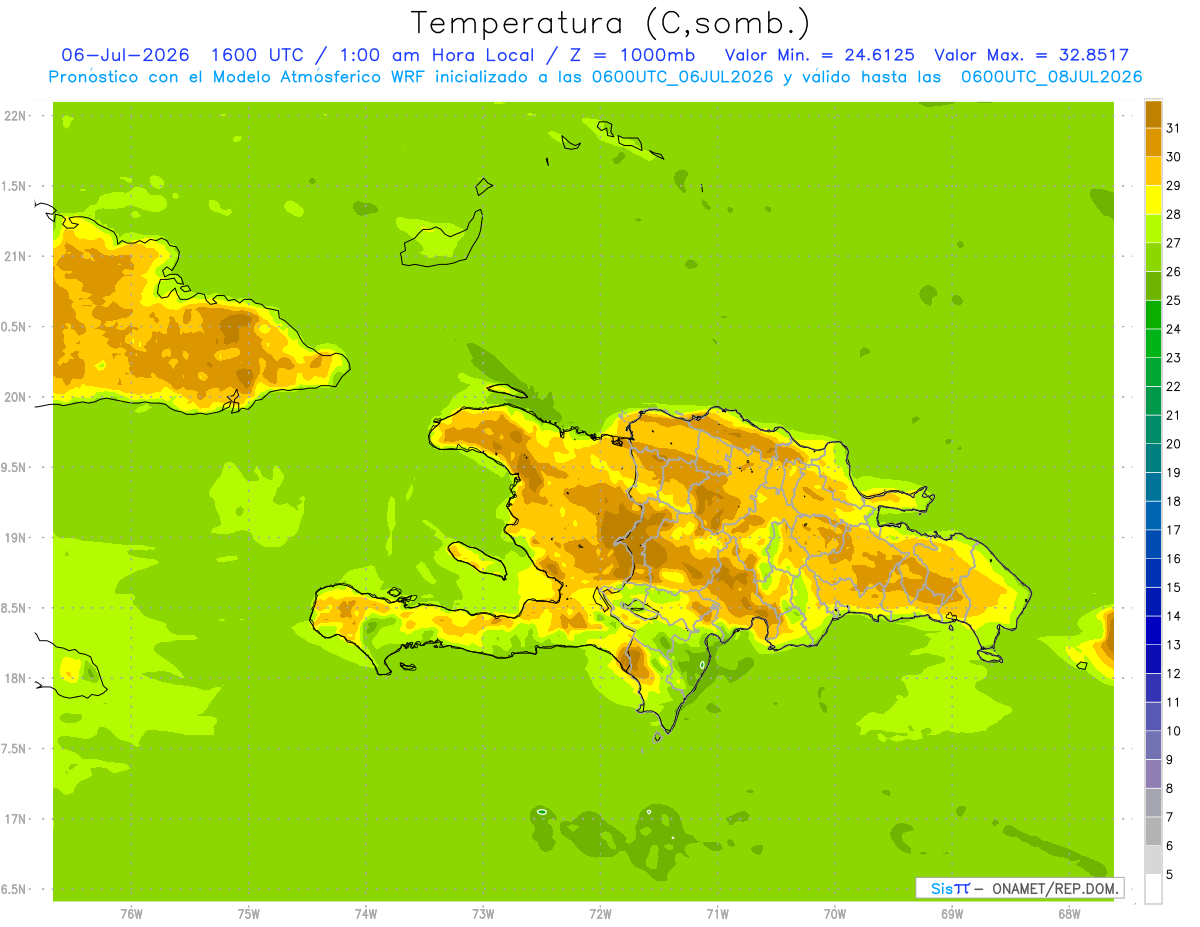Click the legend value "5"
Viewport: 1200px width, 927px height.
click(x=1169, y=874)
